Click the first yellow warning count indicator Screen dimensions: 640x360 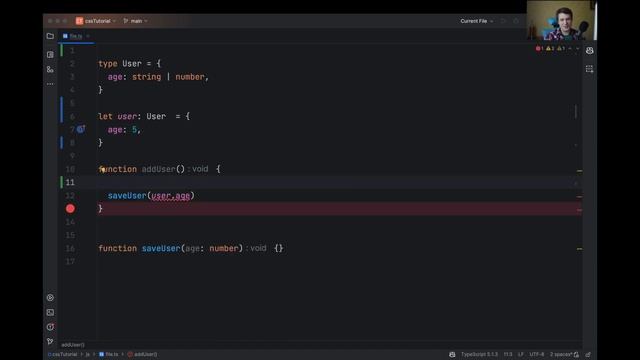point(550,49)
